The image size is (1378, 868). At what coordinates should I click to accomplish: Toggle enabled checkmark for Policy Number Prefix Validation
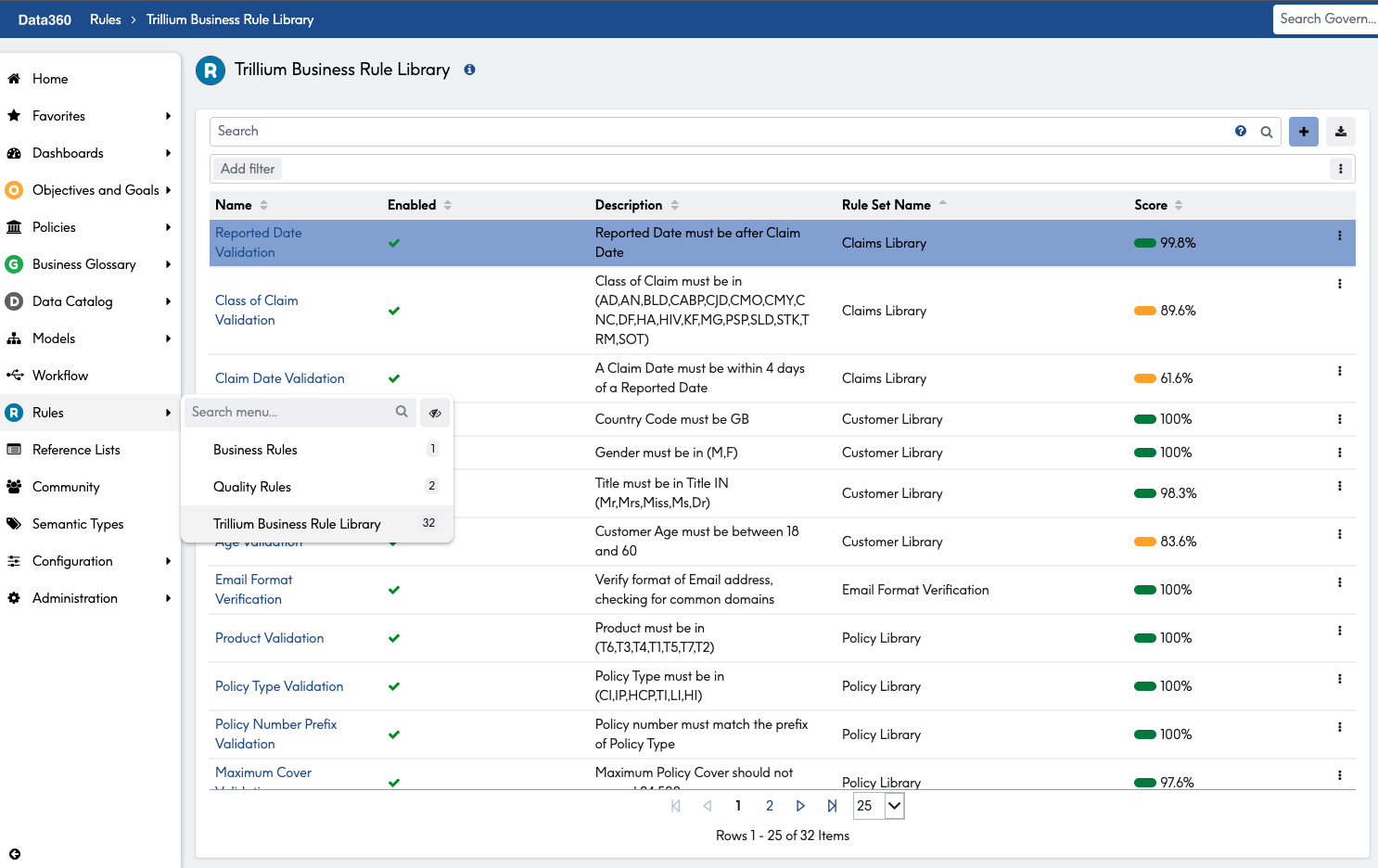click(x=394, y=734)
